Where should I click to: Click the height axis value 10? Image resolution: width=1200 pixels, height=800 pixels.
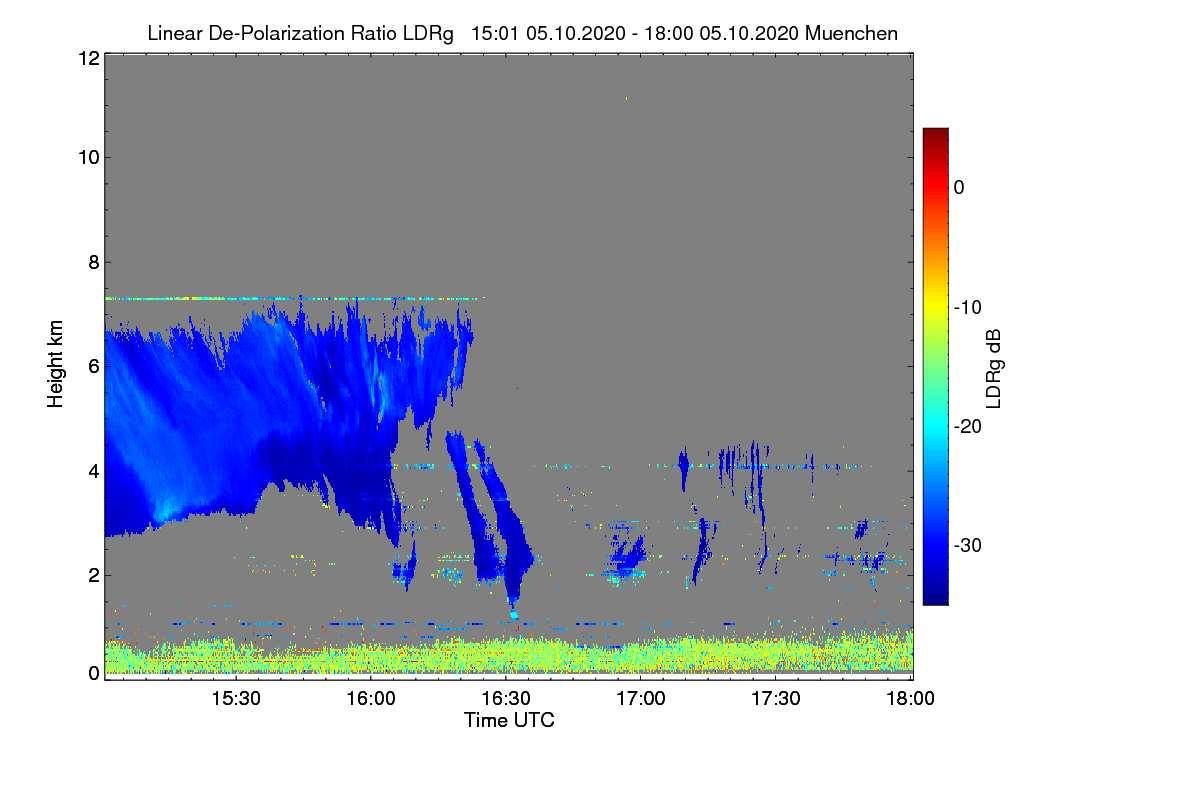[x=88, y=157]
